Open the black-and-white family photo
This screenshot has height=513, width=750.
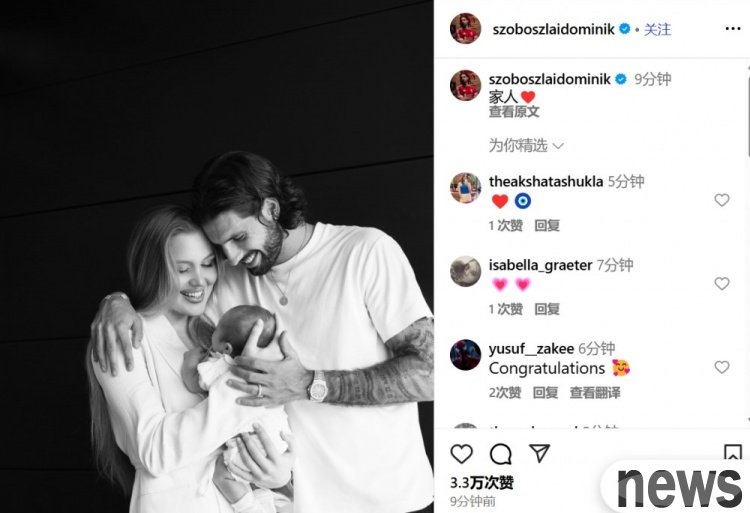click(217, 257)
